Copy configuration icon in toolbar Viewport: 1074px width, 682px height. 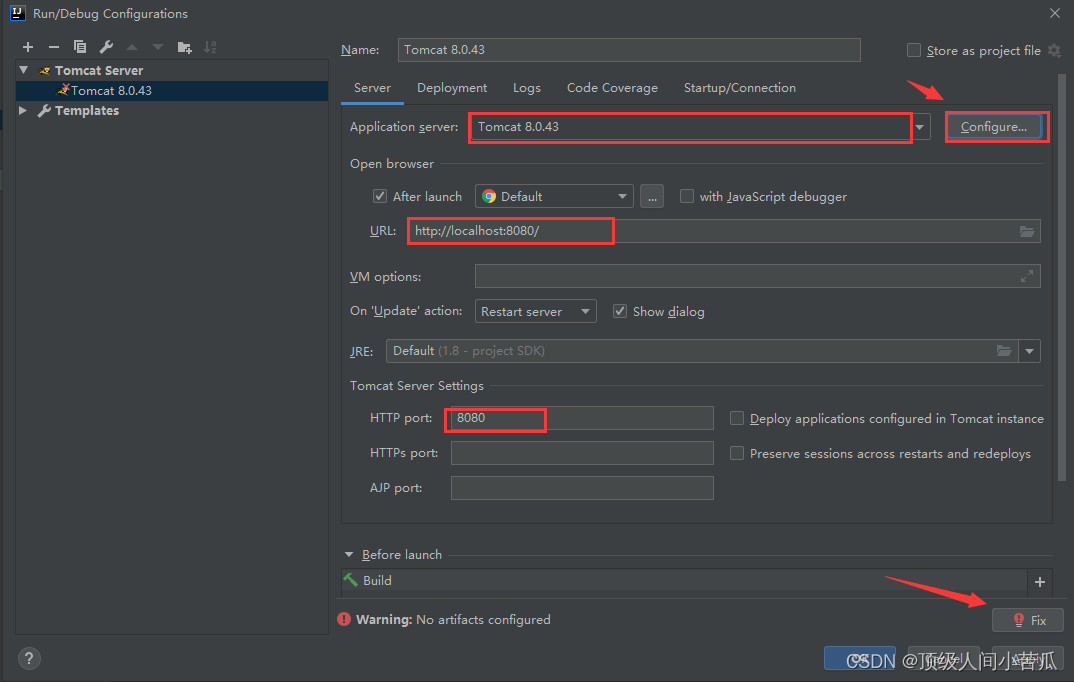(80, 47)
